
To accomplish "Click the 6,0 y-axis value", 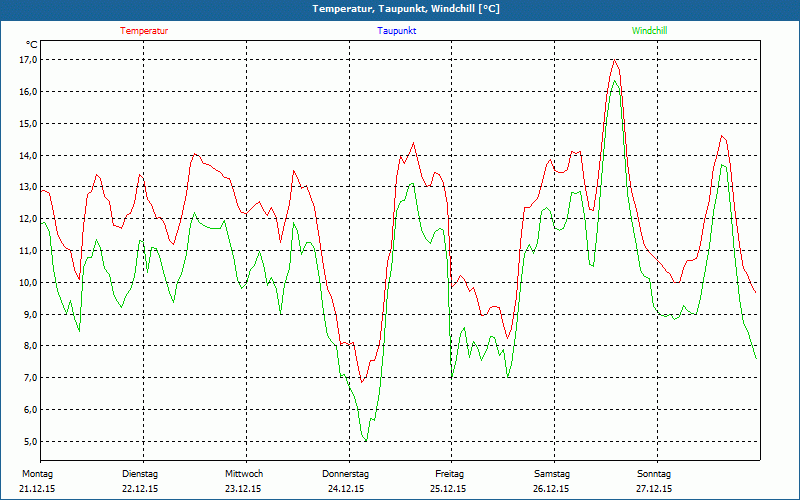I will [30, 410].
